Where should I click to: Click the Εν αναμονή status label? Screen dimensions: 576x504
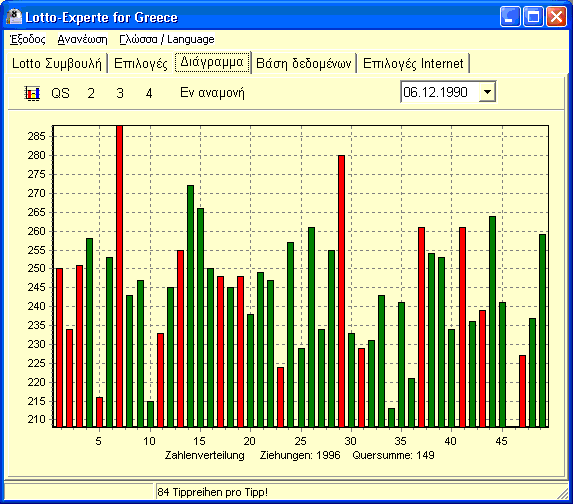tap(212, 93)
